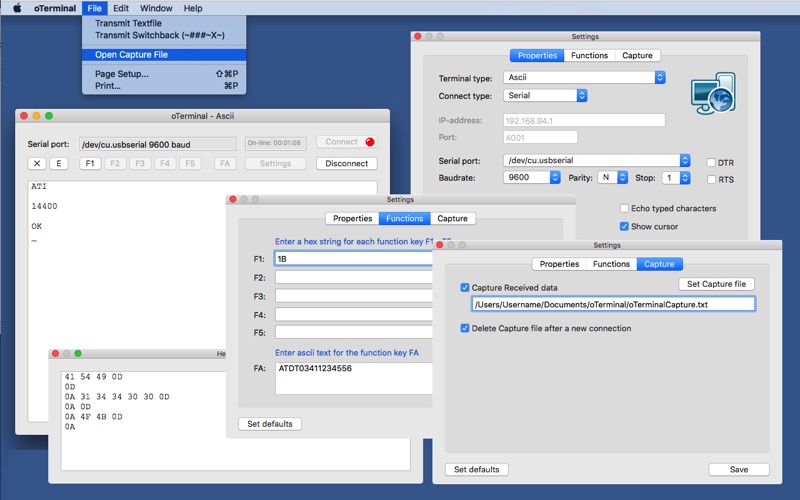Open the oTerminal application menu

[55, 8]
